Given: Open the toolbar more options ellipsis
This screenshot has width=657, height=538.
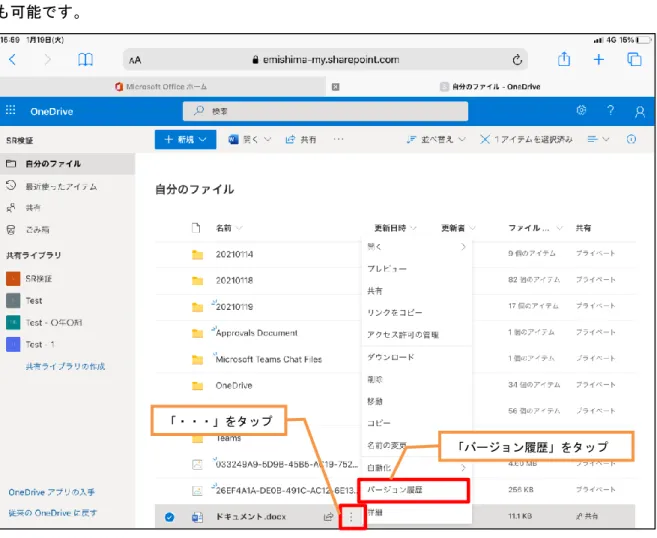Looking at the screenshot, I should [339, 139].
